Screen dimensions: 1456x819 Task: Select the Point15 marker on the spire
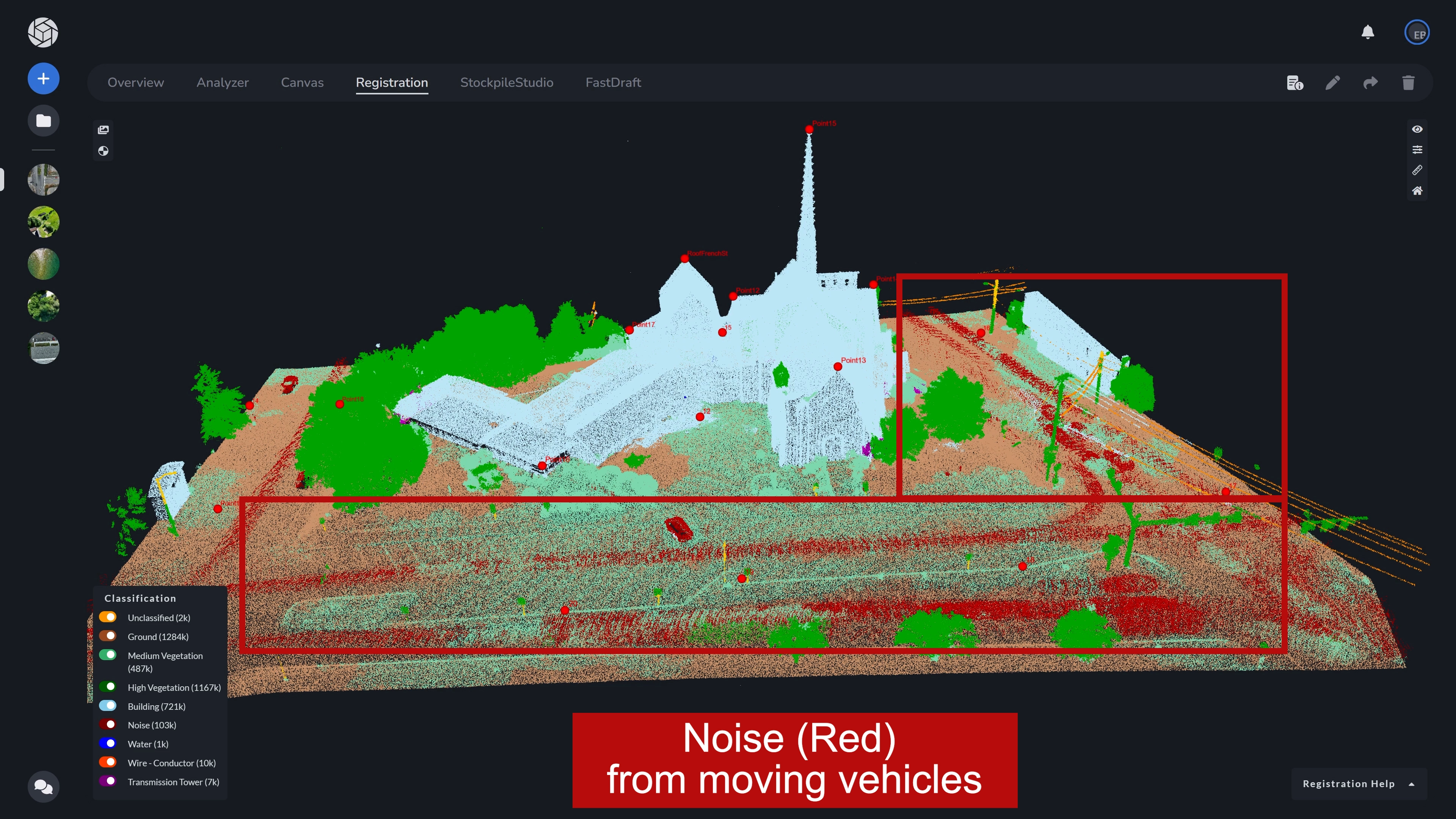[x=810, y=129]
